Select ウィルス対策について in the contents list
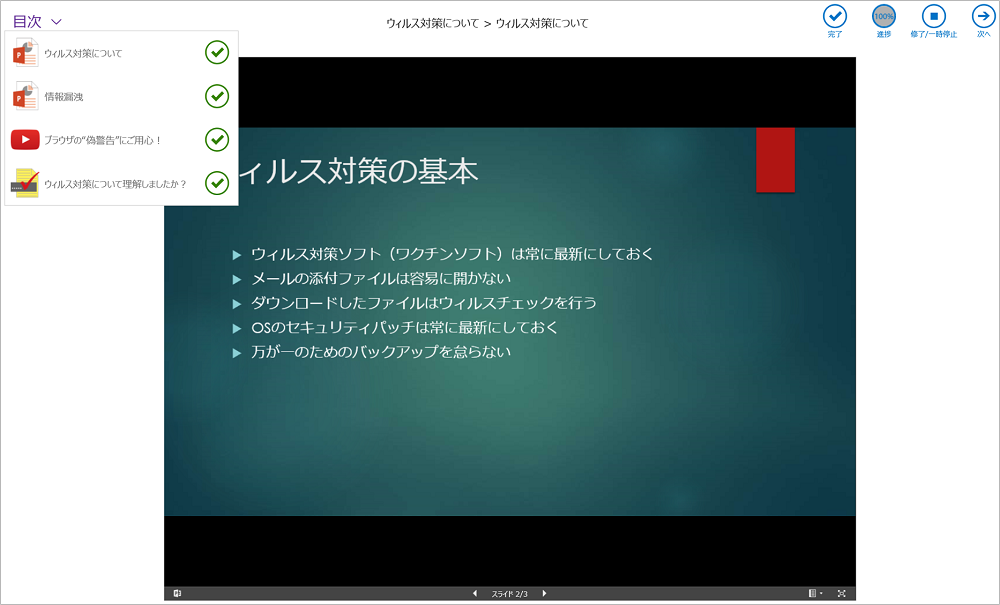Viewport: 1000px width, 605px height. click(x=83, y=53)
